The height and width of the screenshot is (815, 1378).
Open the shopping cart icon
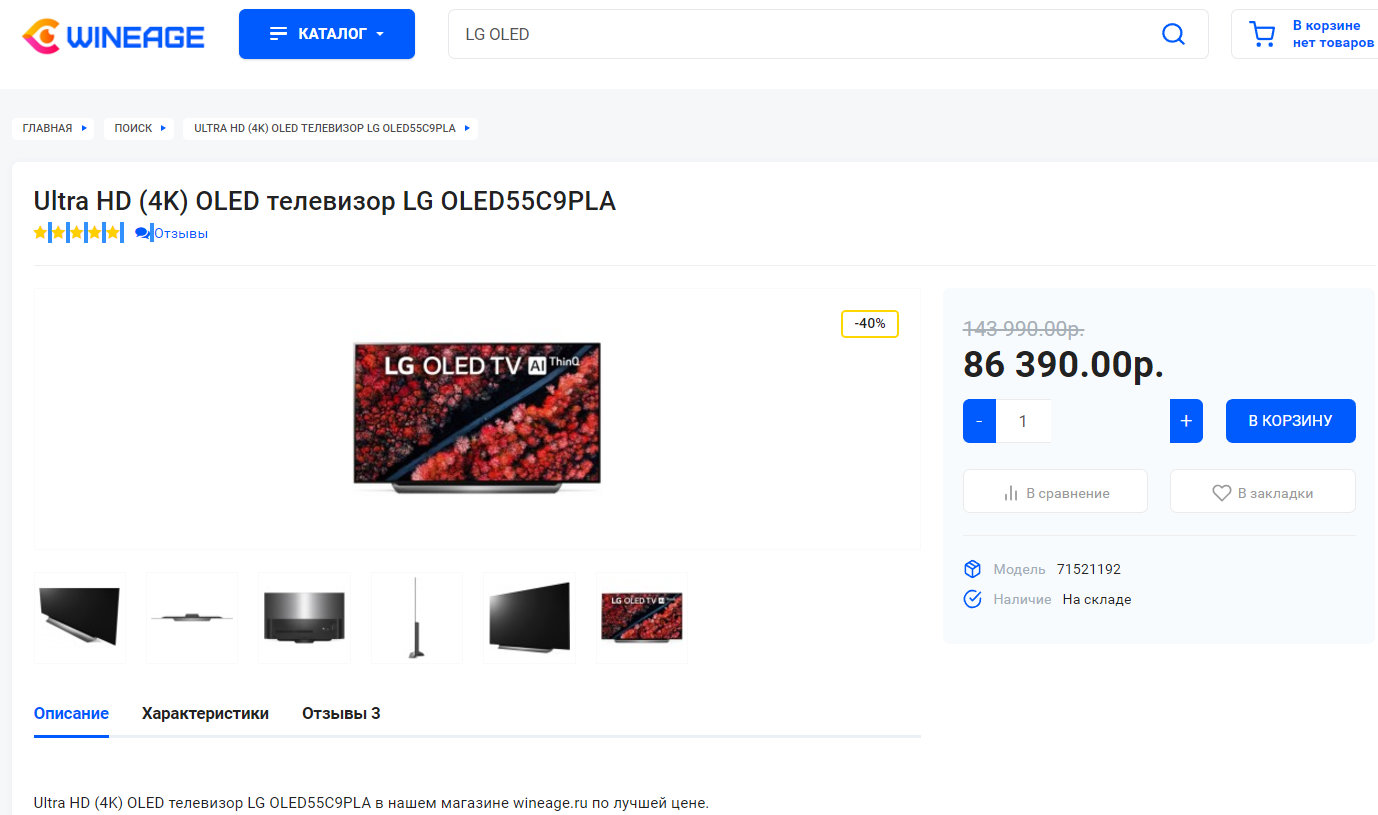[1262, 35]
